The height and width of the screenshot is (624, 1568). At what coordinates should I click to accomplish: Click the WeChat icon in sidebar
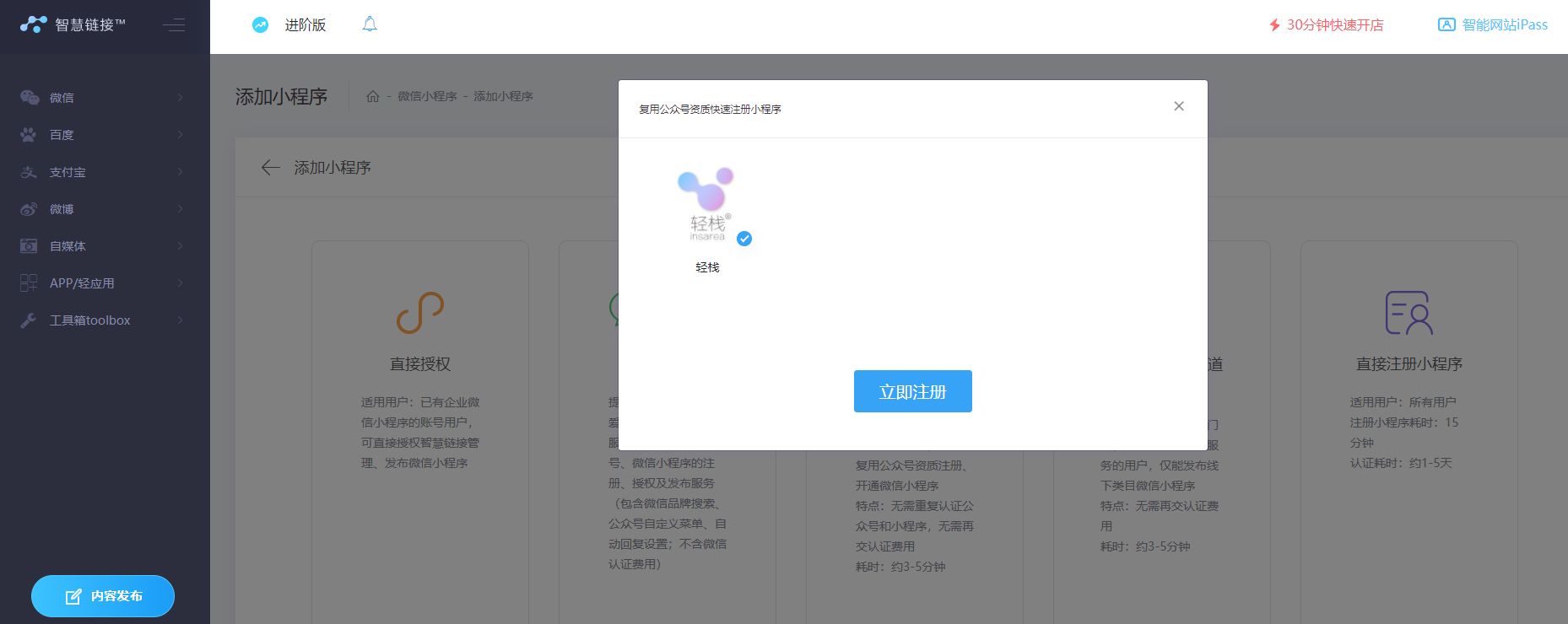[x=30, y=98]
